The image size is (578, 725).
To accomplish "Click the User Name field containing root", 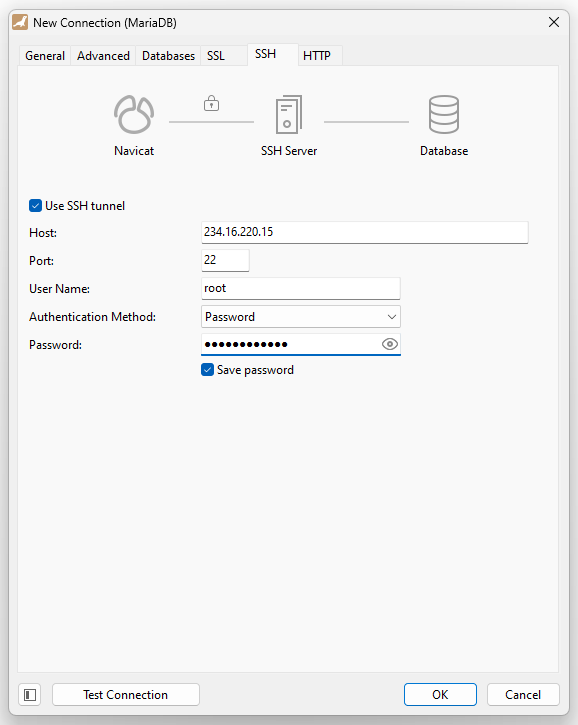I will (301, 289).
